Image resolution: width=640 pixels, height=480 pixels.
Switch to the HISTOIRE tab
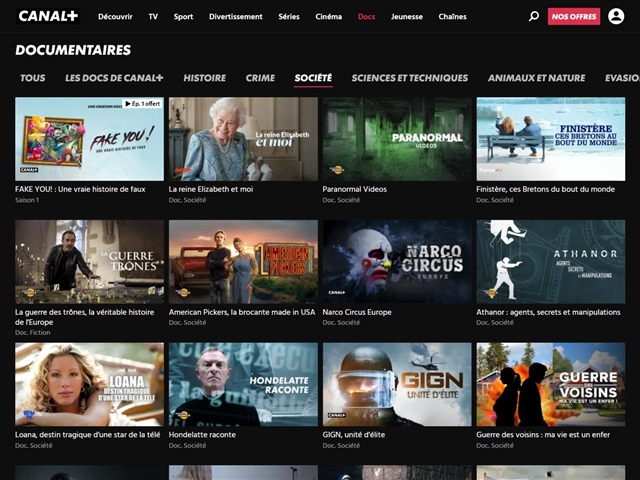(204, 78)
